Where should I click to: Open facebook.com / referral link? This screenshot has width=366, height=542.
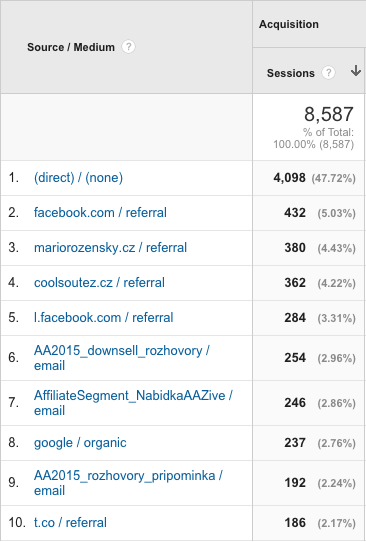coord(100,213)
